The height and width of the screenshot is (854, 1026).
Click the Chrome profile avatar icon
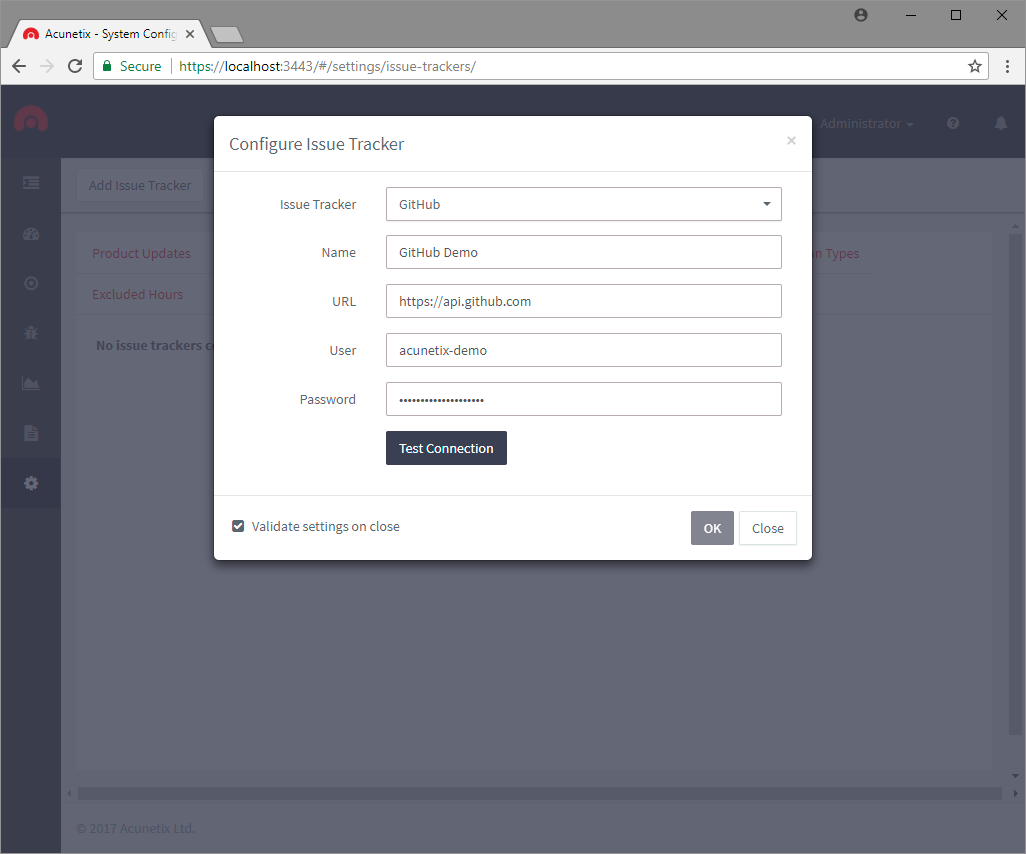[x=861, y=15]
